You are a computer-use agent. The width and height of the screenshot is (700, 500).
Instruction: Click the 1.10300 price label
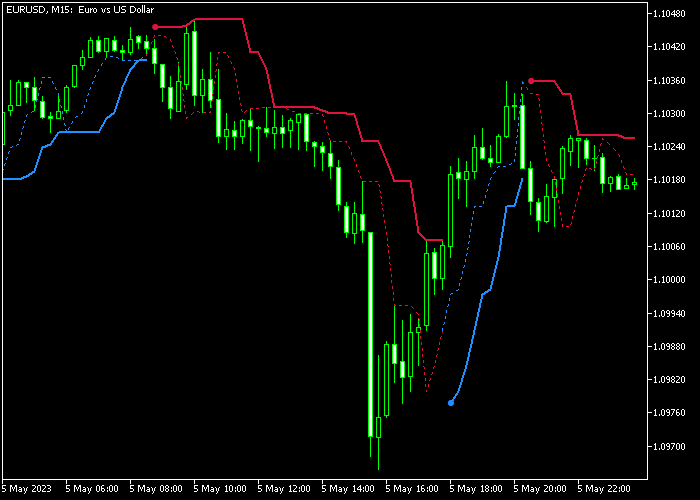[669, 113]
